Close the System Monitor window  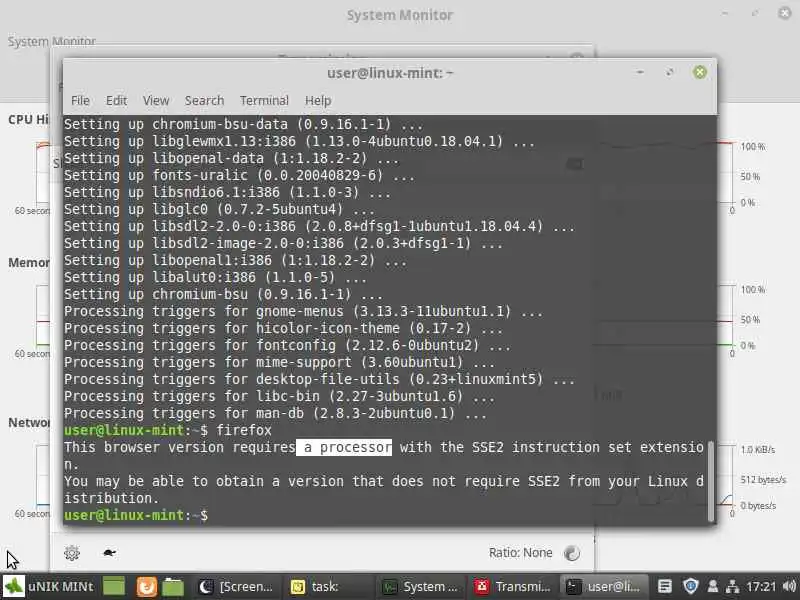tap(785, 13)
